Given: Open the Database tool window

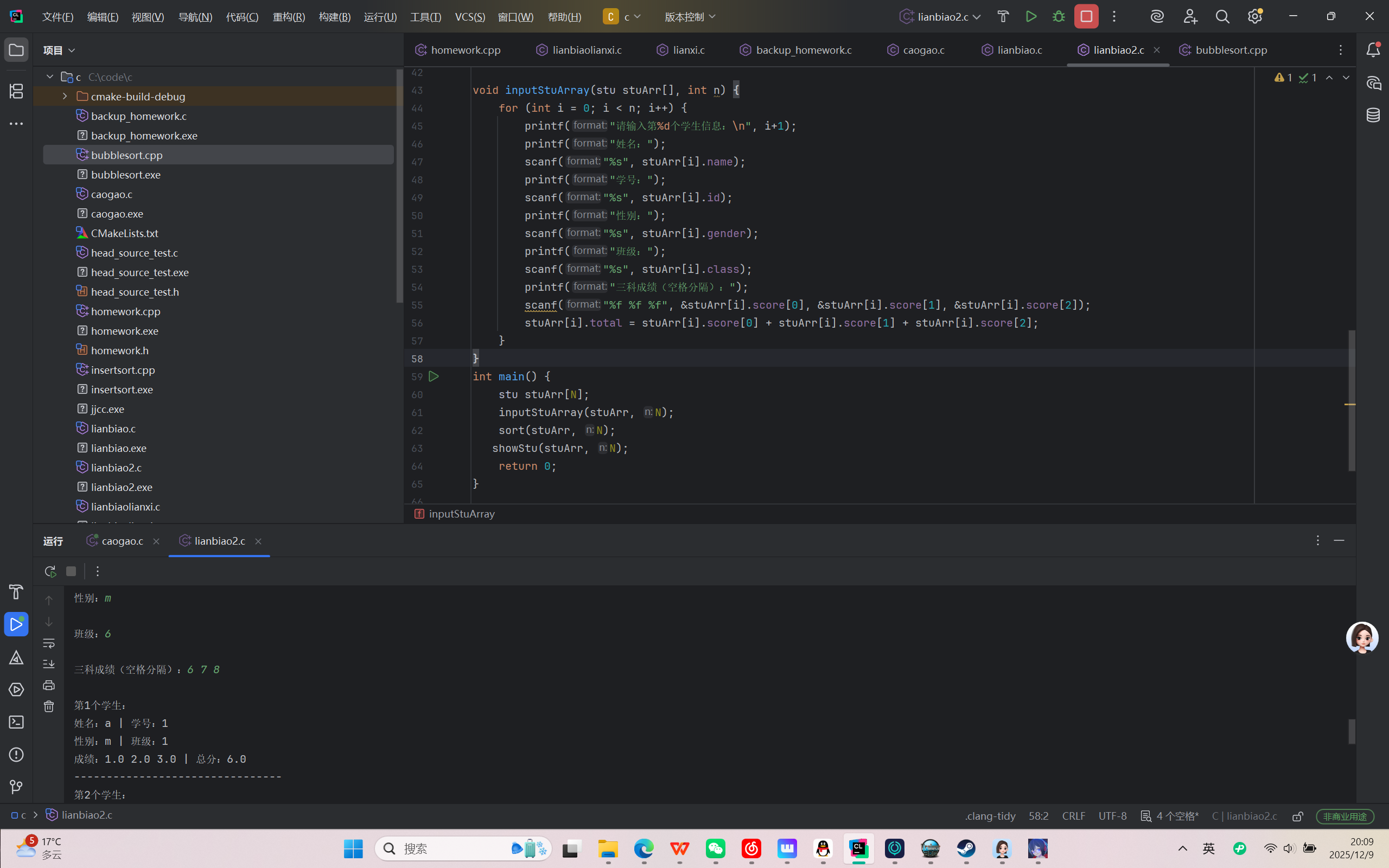Looking at the screenshot, I should pyautogui.click(x=1373, y=116).
